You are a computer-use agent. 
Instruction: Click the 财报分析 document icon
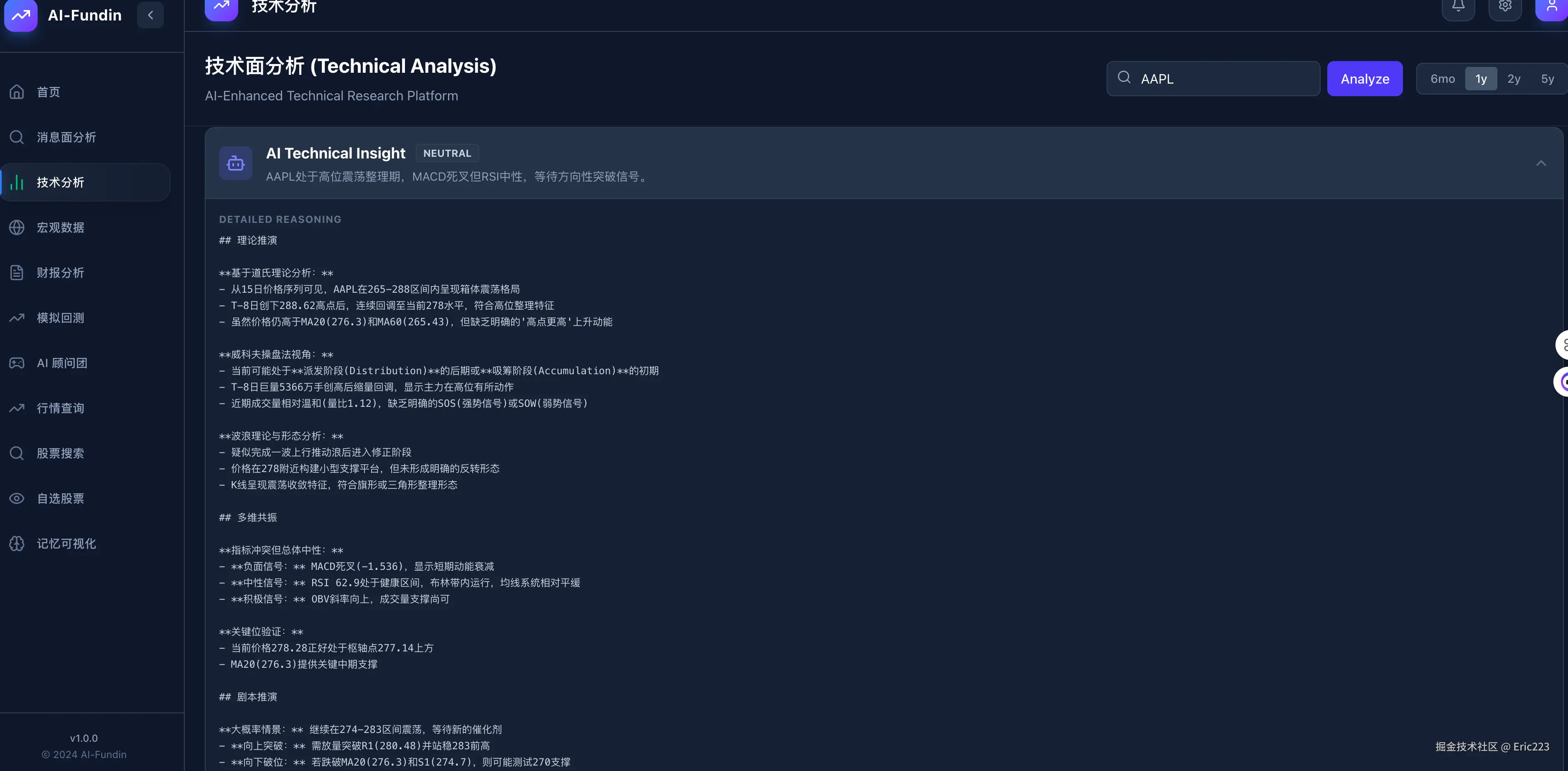17,272
